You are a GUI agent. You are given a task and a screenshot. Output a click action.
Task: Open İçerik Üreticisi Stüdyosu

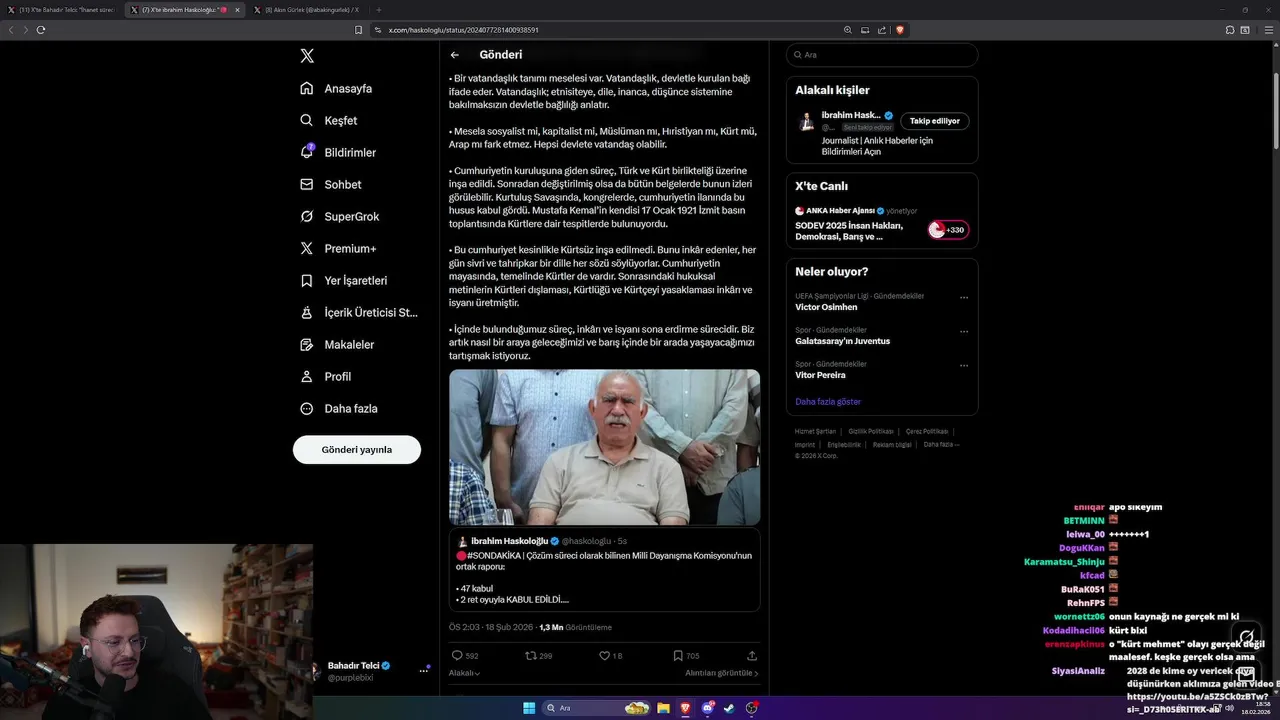tap(359, 312)
